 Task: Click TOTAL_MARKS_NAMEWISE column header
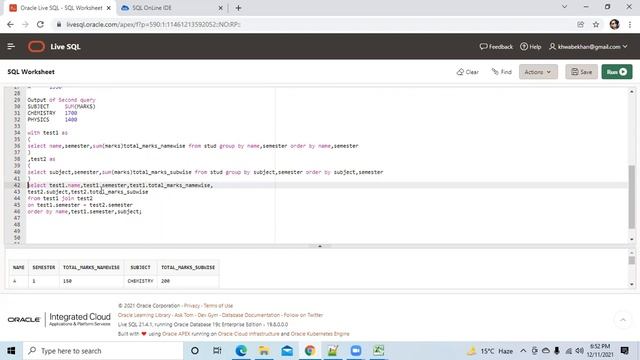coord(91,267)
